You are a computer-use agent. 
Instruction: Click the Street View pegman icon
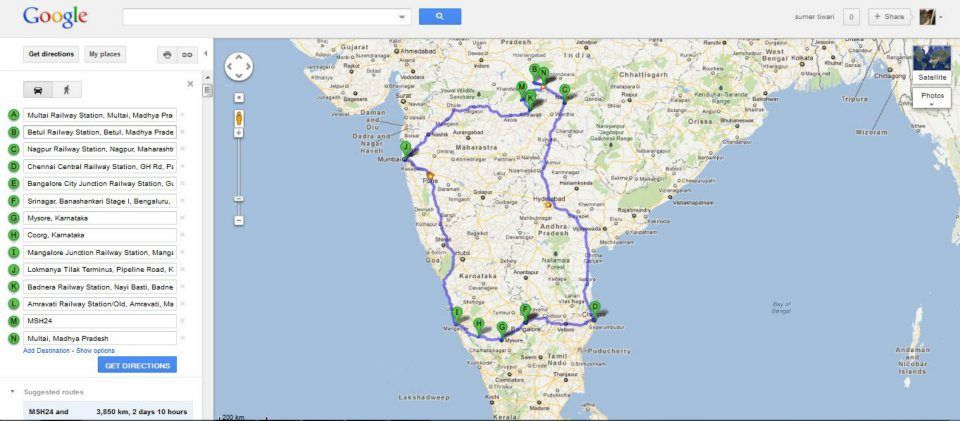(239, 118)
